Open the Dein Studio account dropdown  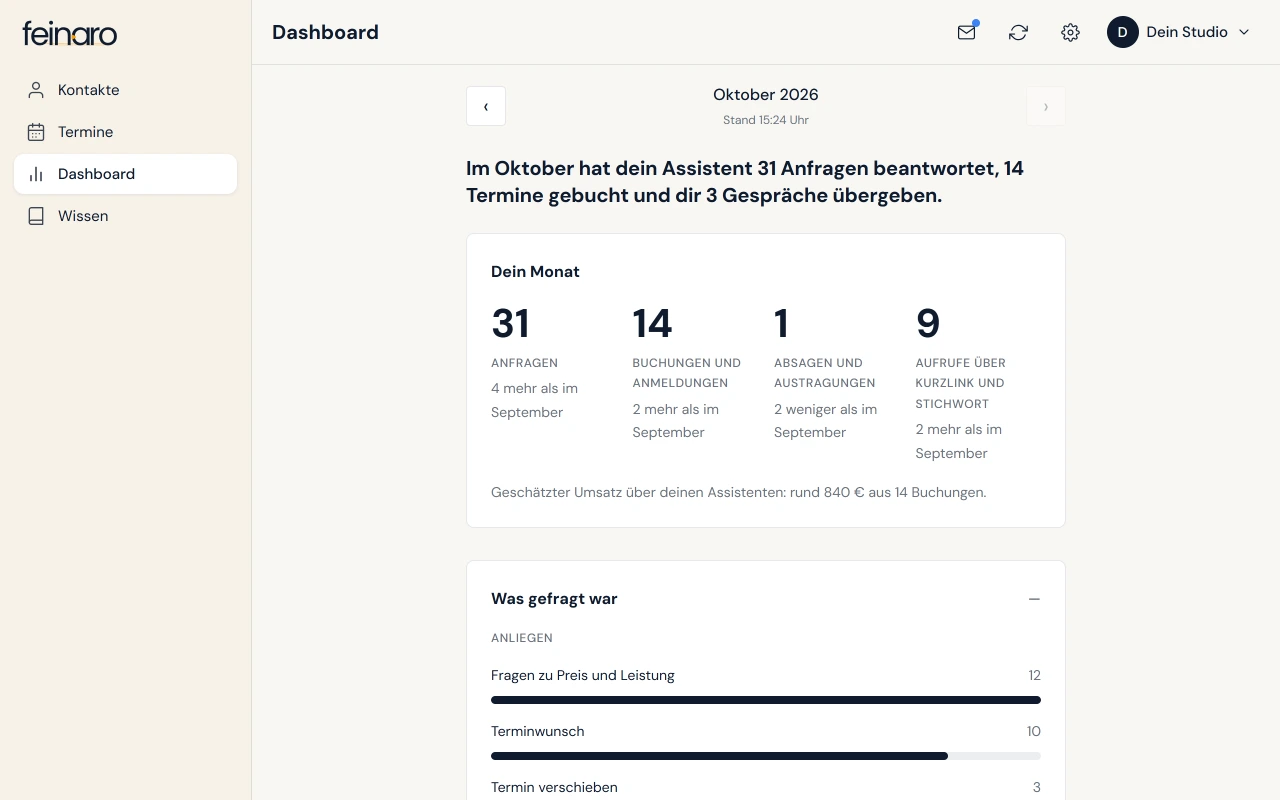coord(1179,32)
